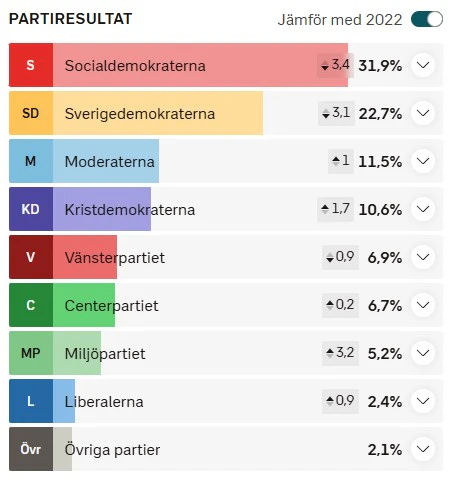Click the yellow SD party badge

click(x=31, y=113)
